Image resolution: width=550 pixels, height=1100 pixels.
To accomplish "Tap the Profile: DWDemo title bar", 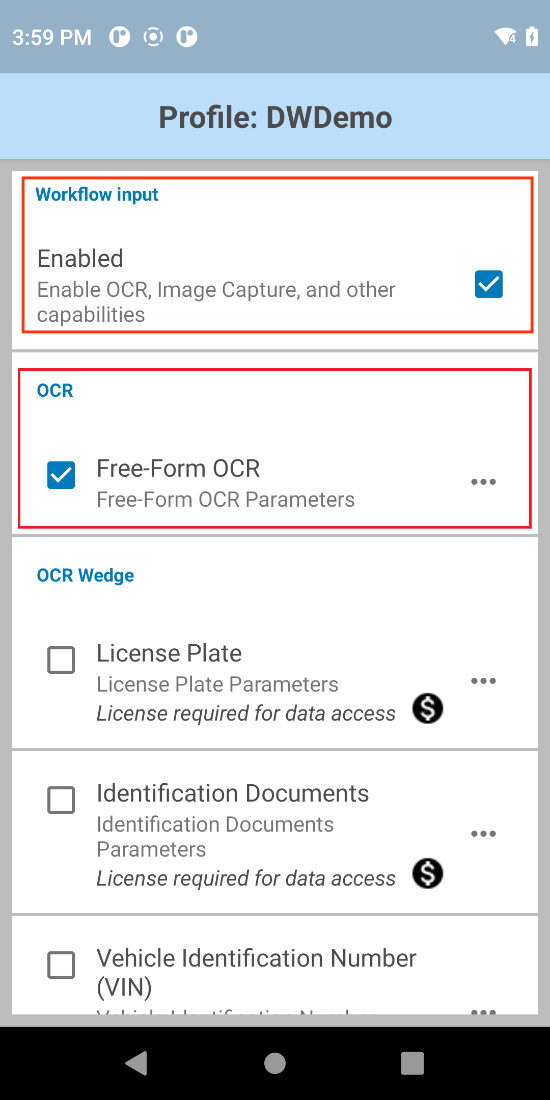I will (x=275, y=116).
